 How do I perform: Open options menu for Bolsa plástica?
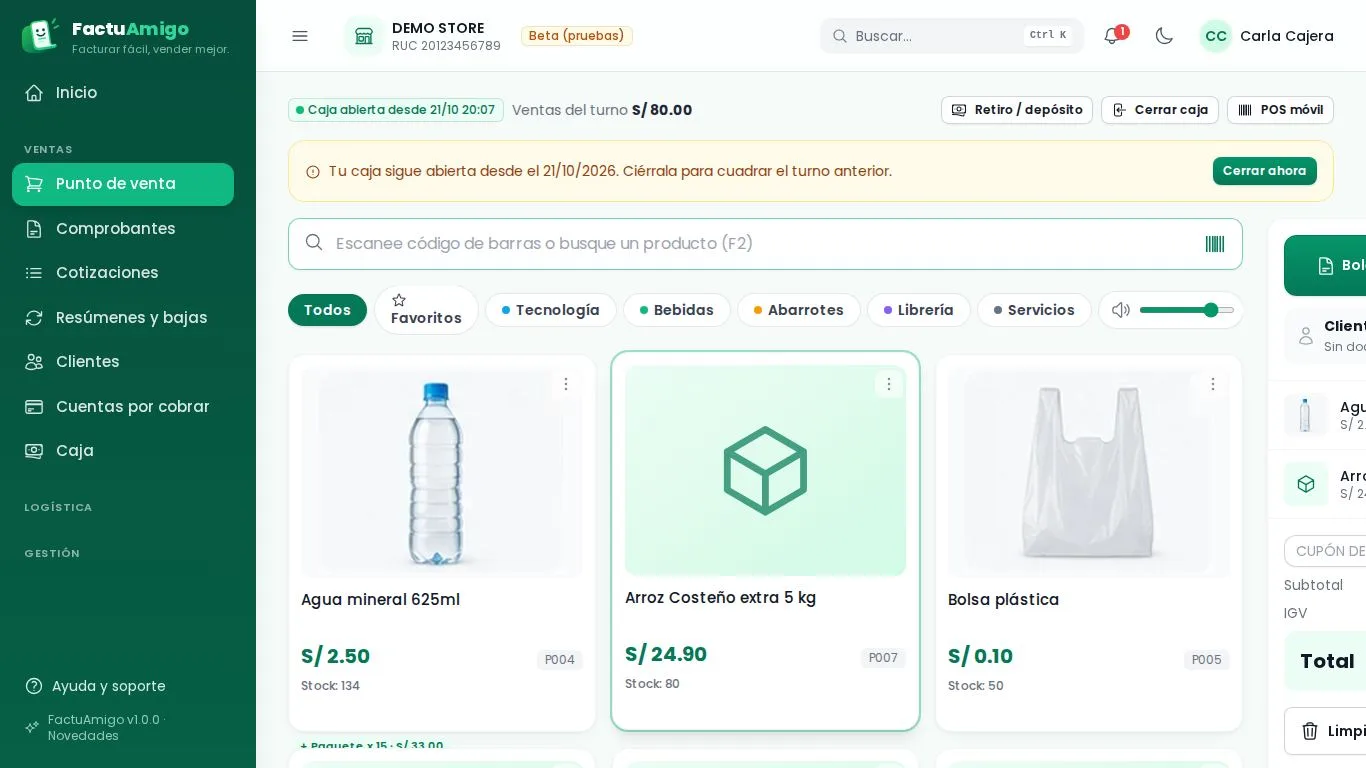[x=1213, y=384]
